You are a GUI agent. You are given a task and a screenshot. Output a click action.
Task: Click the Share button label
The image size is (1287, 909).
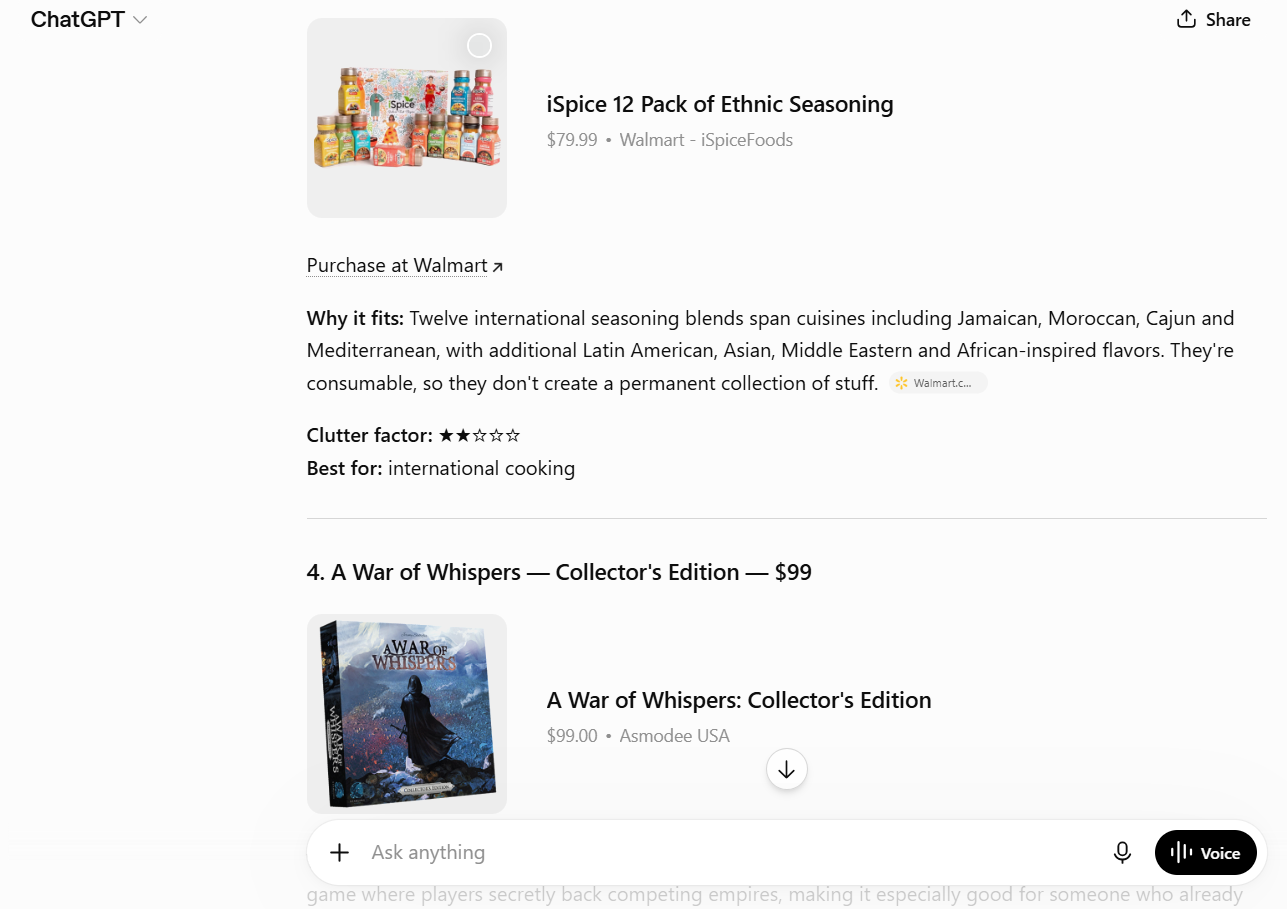[x=1228, y=19]
